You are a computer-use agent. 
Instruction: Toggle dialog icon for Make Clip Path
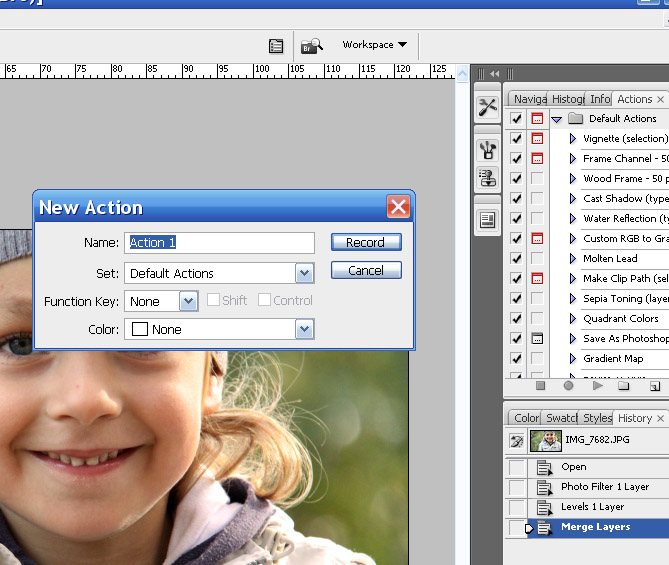coord(537,278)
